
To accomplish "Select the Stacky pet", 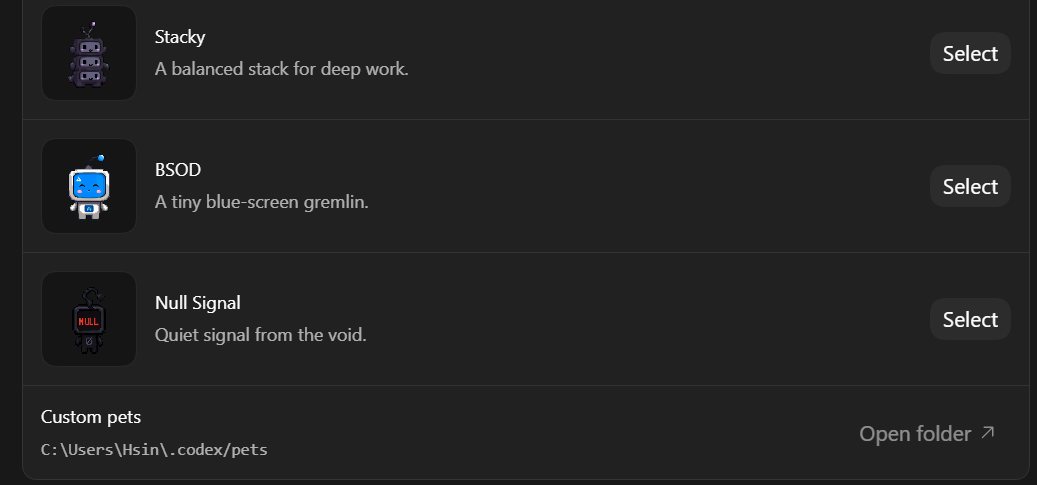I will 970,53.
